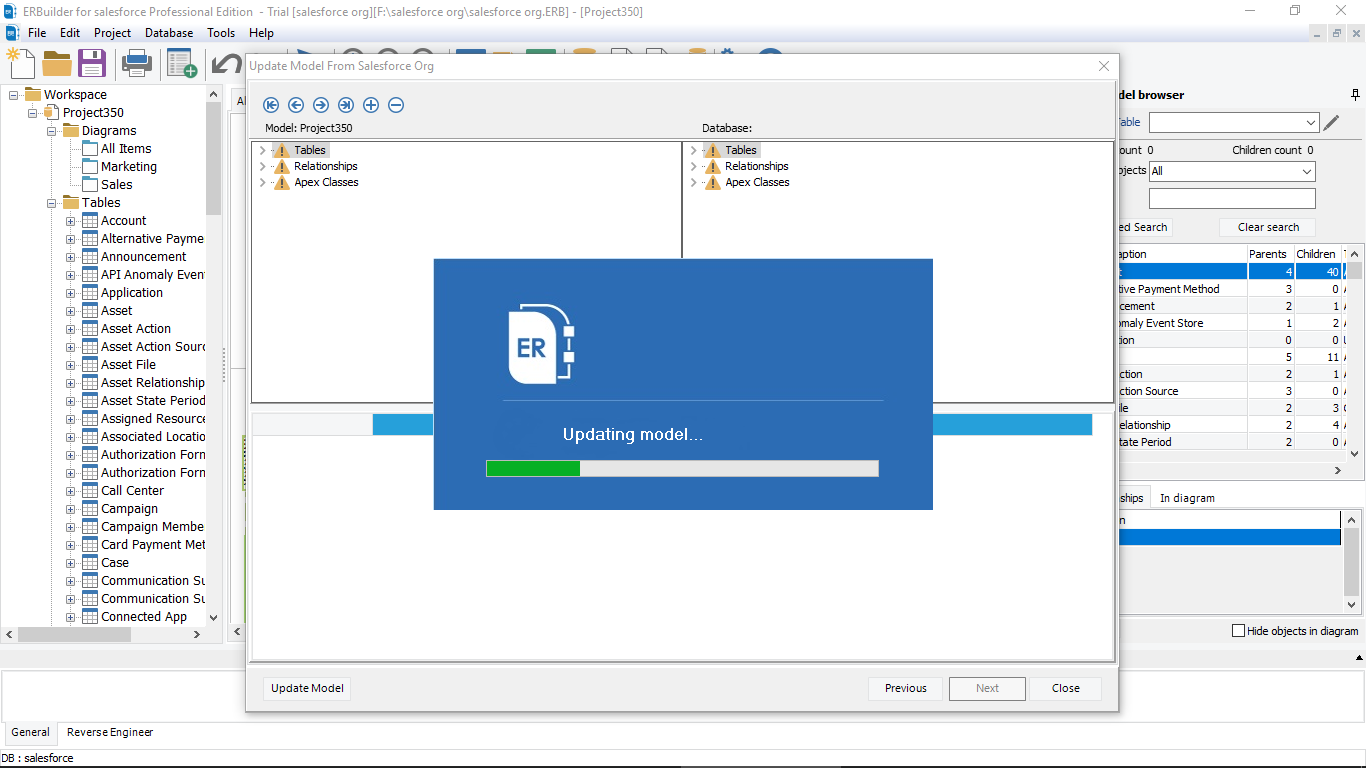Open the File menu

tap(37, 33)
